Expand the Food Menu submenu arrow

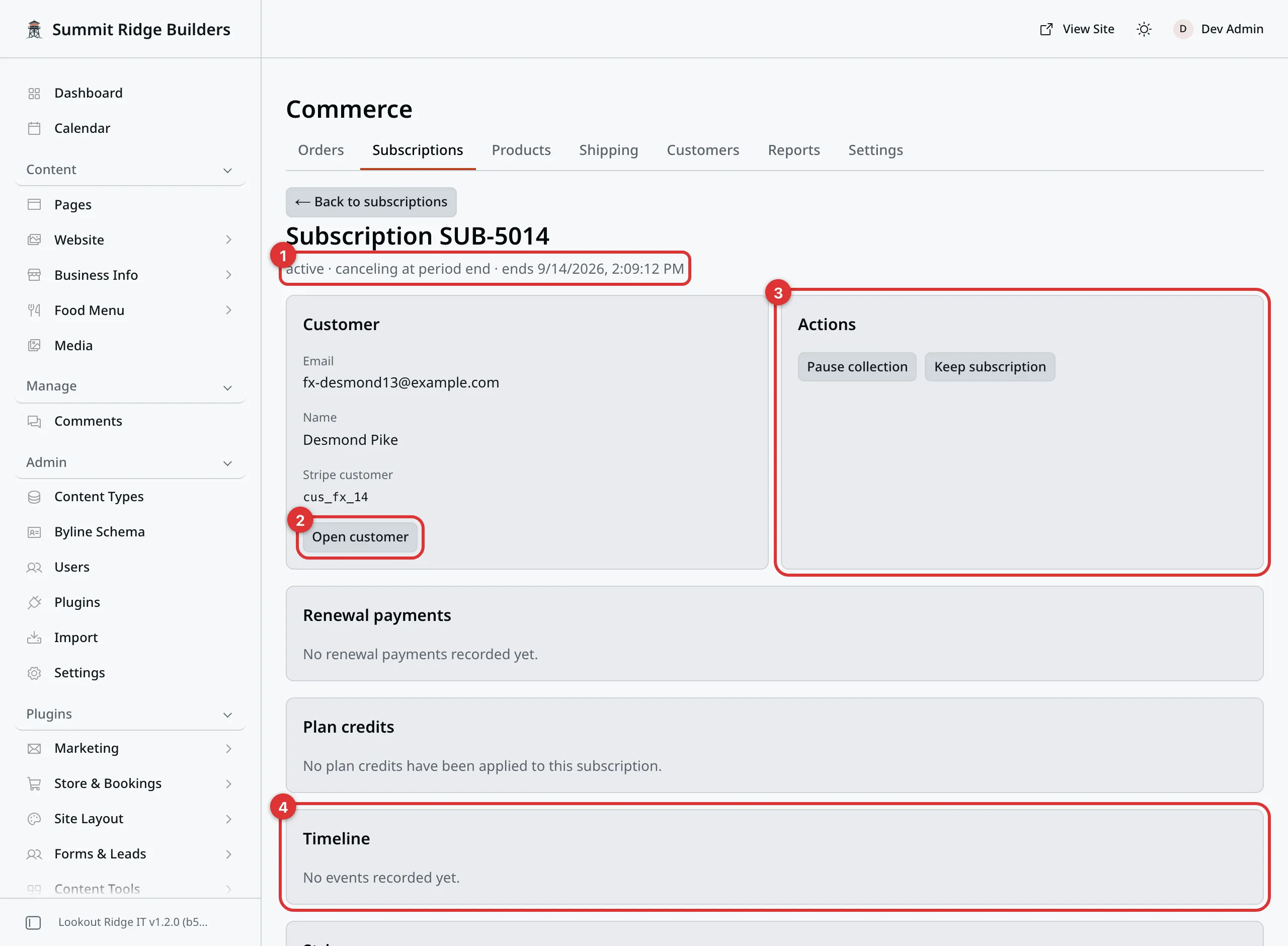228,310
